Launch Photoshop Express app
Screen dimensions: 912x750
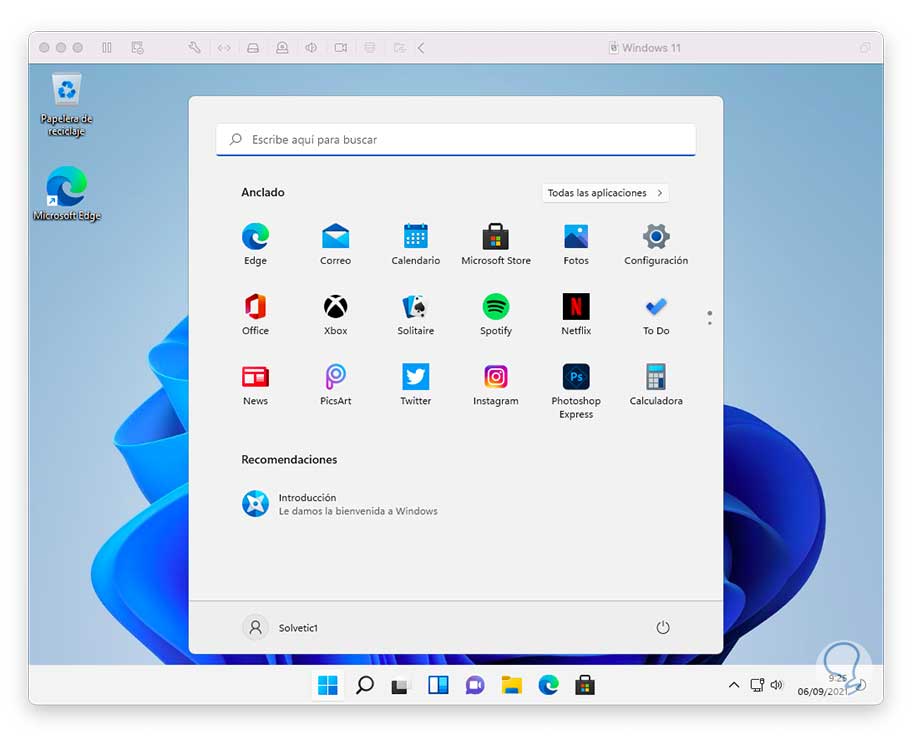coord(576,390)
